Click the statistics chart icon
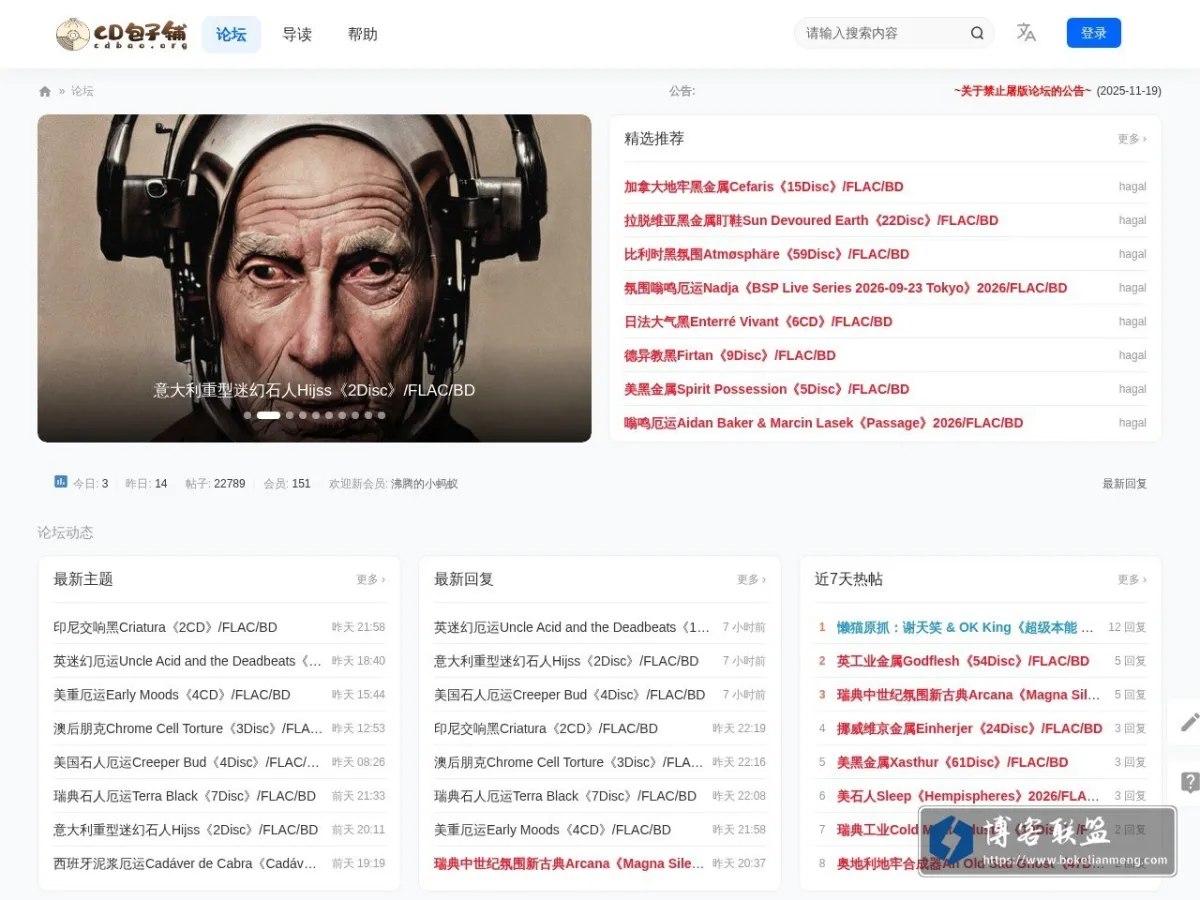 coord(60,482)
